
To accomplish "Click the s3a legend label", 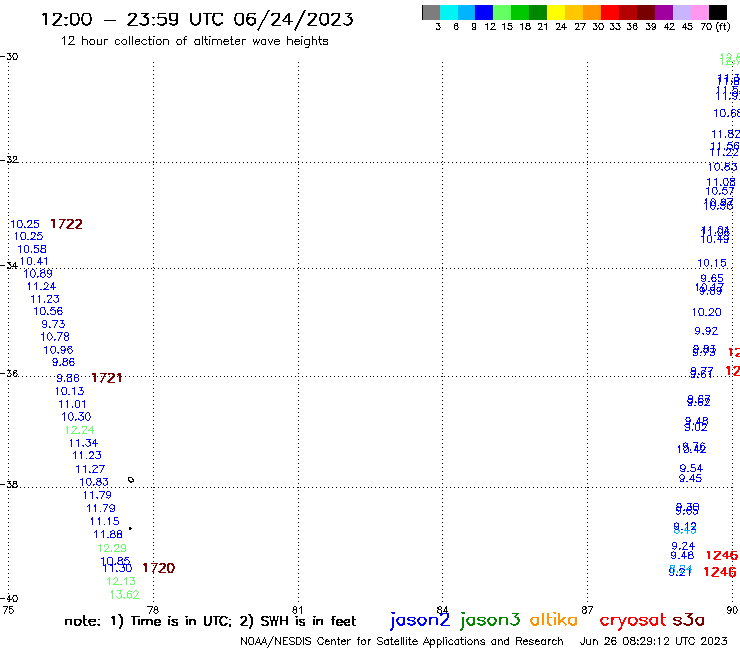I will click(689, 620).
